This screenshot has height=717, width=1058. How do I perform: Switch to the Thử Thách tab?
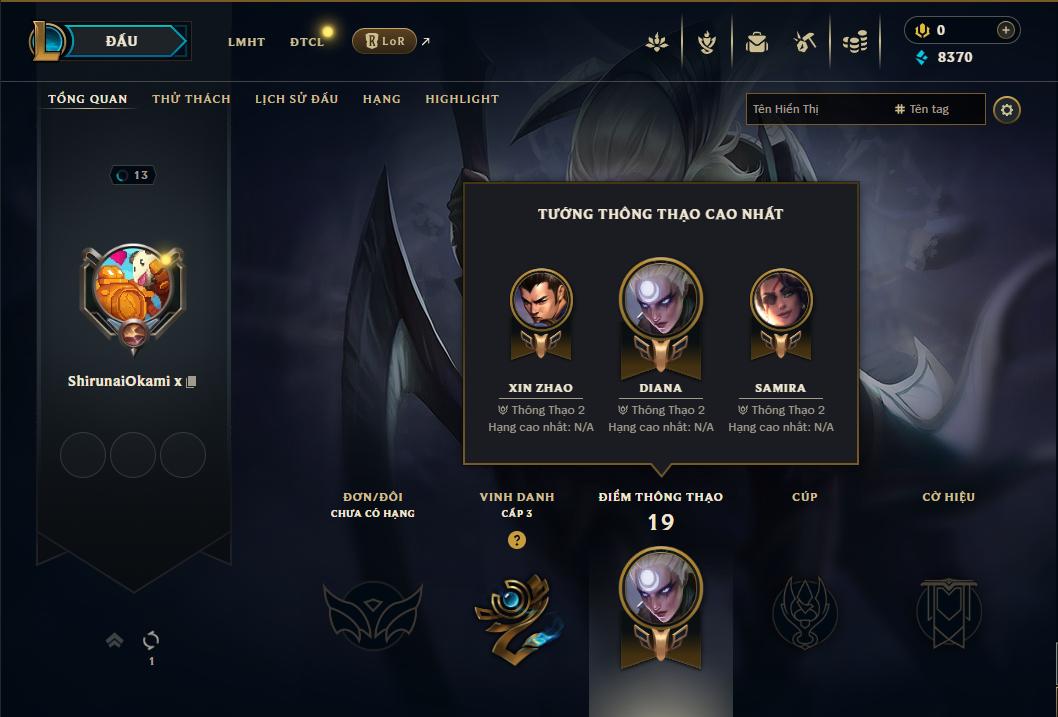pos(191,98)
